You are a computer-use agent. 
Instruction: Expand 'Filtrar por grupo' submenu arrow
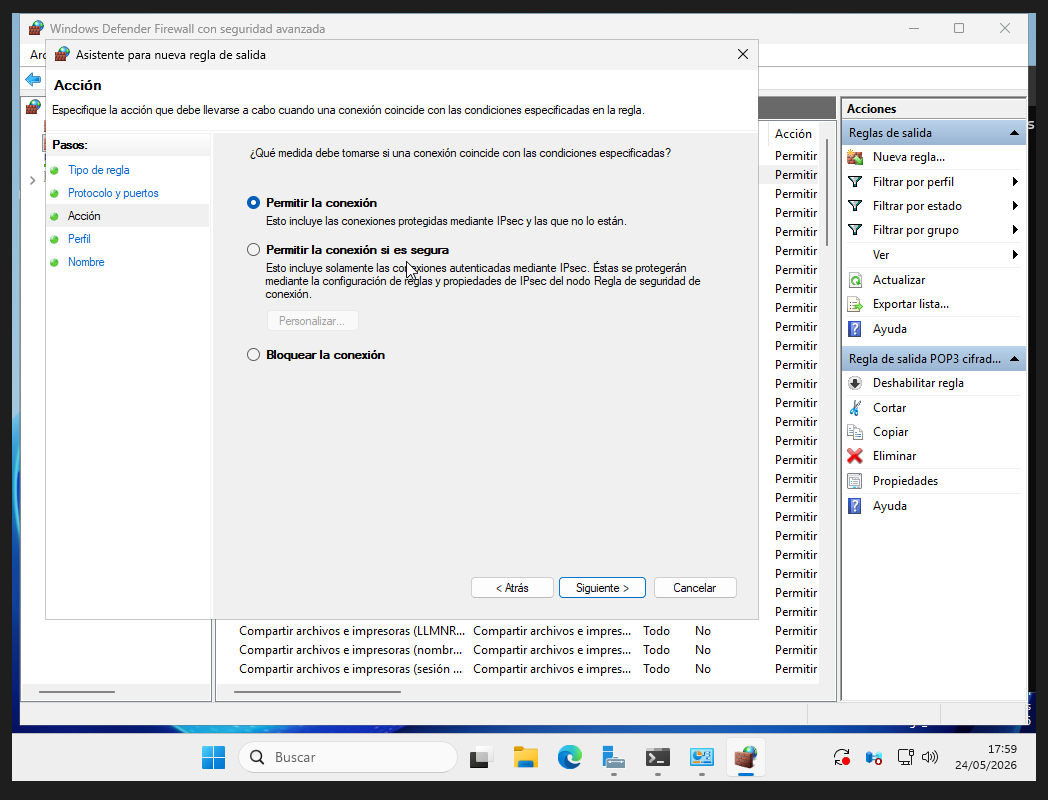pos(1015,230)
